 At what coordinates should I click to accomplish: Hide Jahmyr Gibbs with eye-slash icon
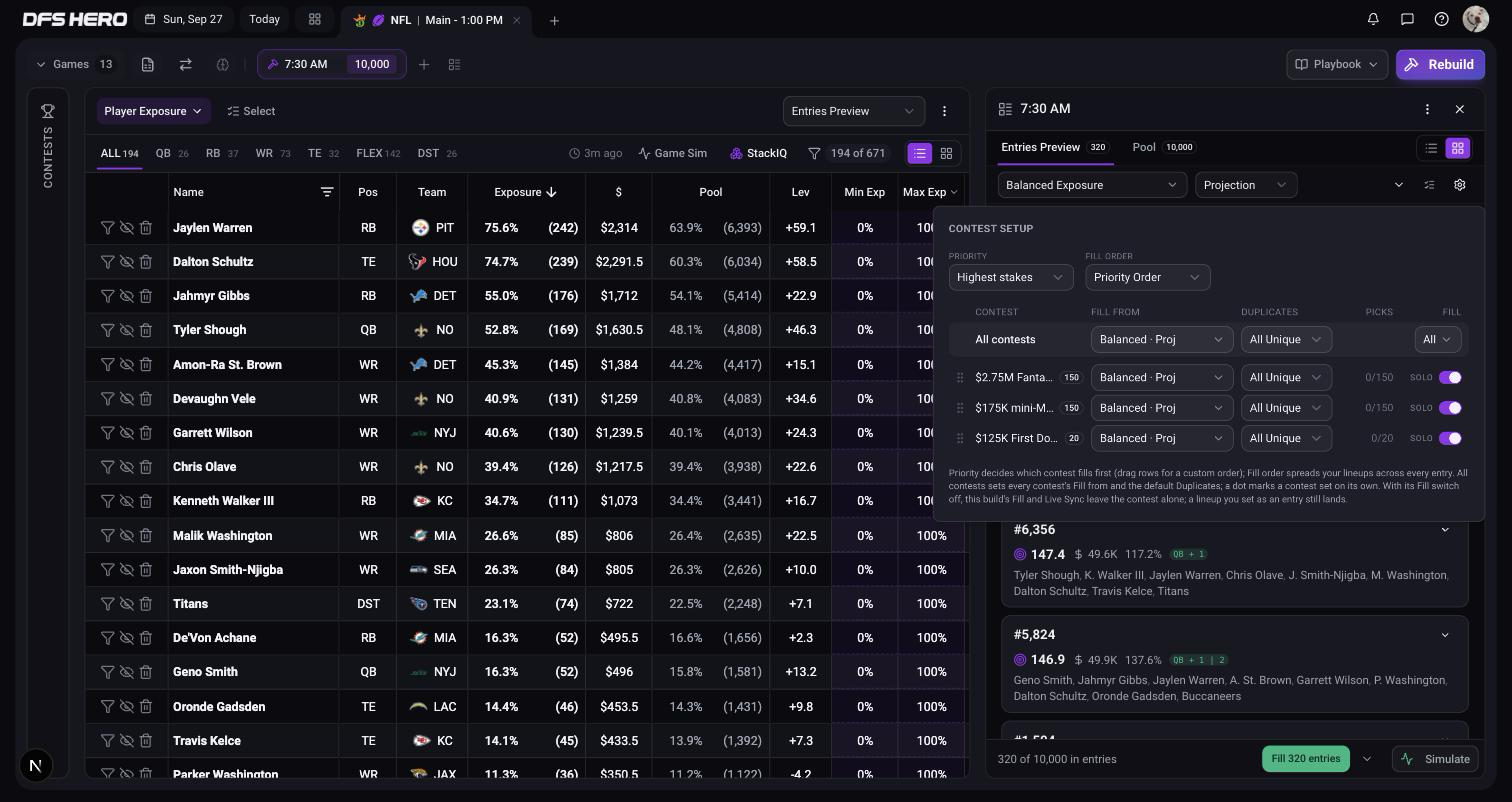point(126,296)
